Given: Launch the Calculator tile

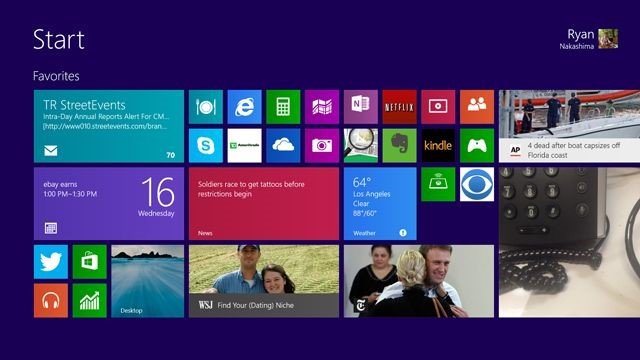Looking at the screenshot, I should [283, 107].
